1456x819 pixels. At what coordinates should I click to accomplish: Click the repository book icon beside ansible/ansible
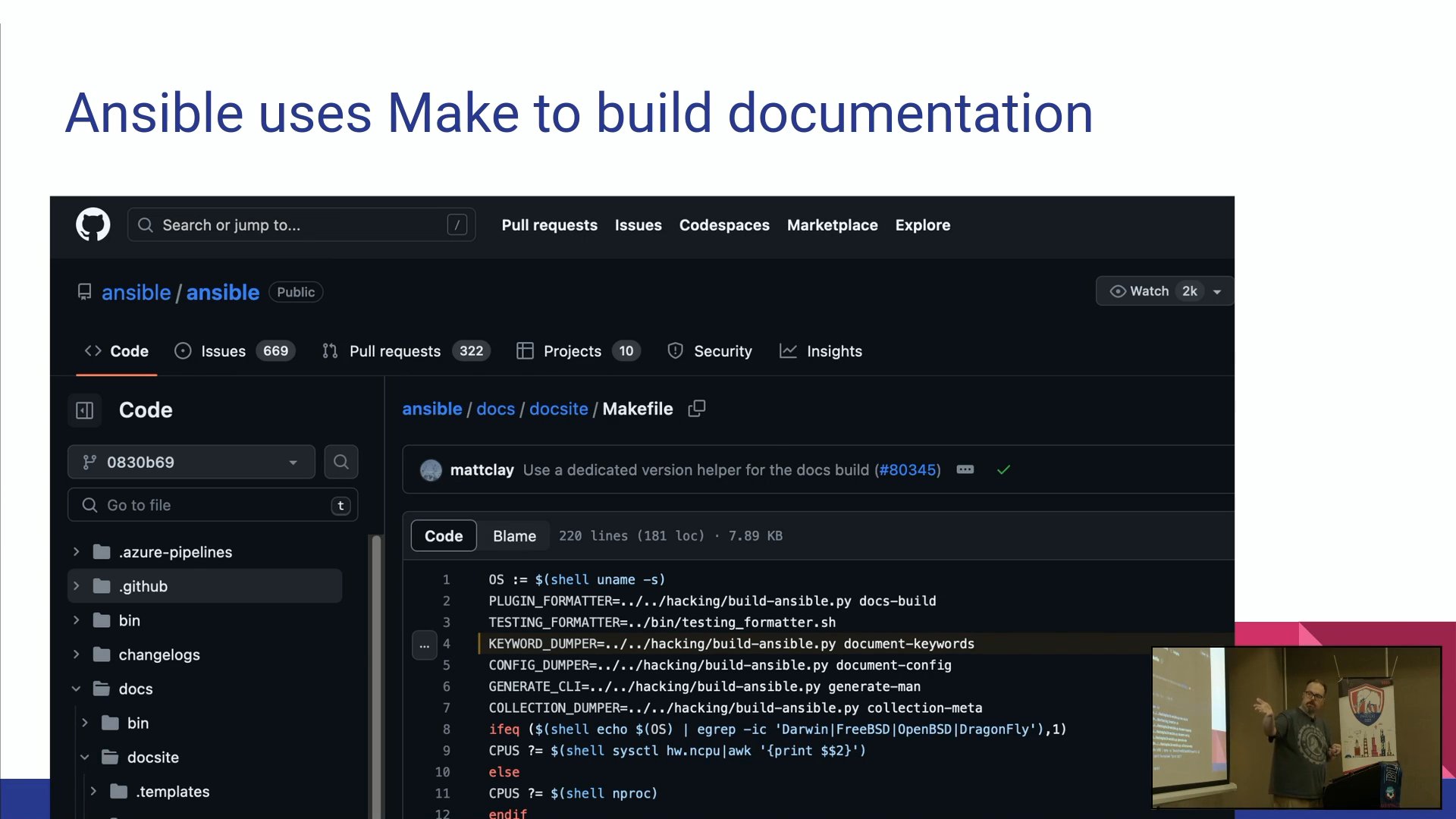(x=84, y=292)
